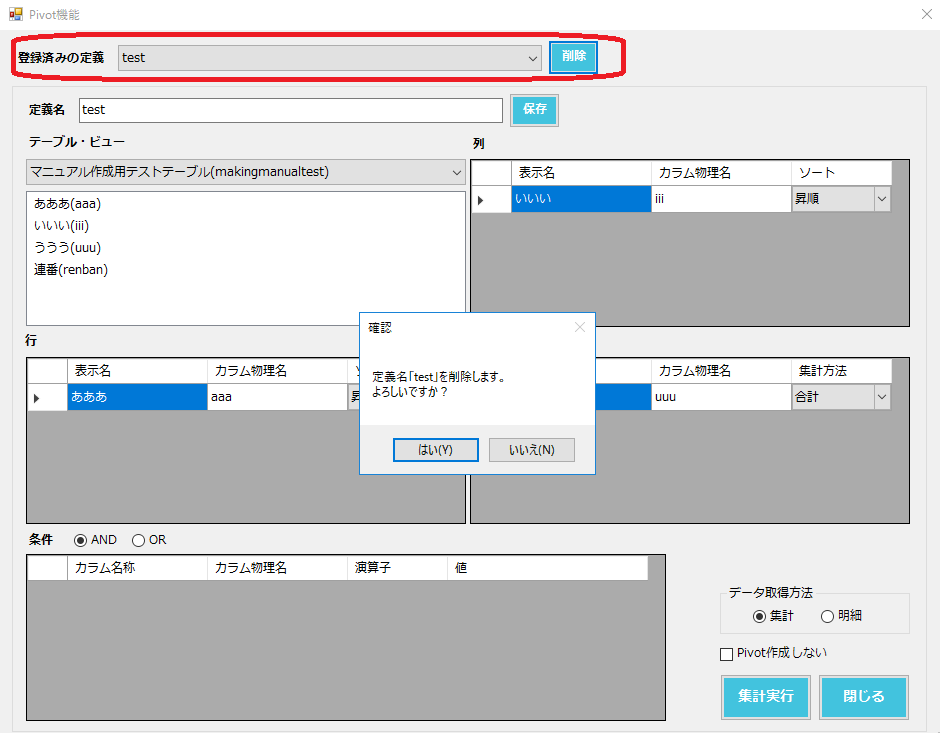The image size is (940, 733).
Task: Close the Pivot機能 window
Action: 926,14
